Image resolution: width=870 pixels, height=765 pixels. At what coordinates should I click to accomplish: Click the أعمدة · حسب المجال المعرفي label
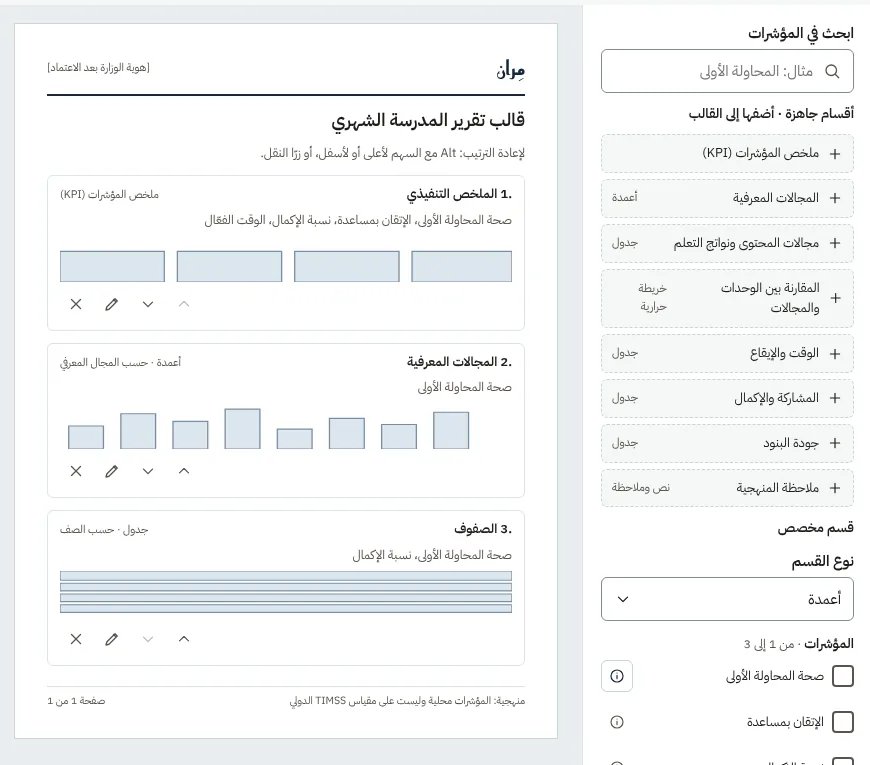[x=120, y=362]
